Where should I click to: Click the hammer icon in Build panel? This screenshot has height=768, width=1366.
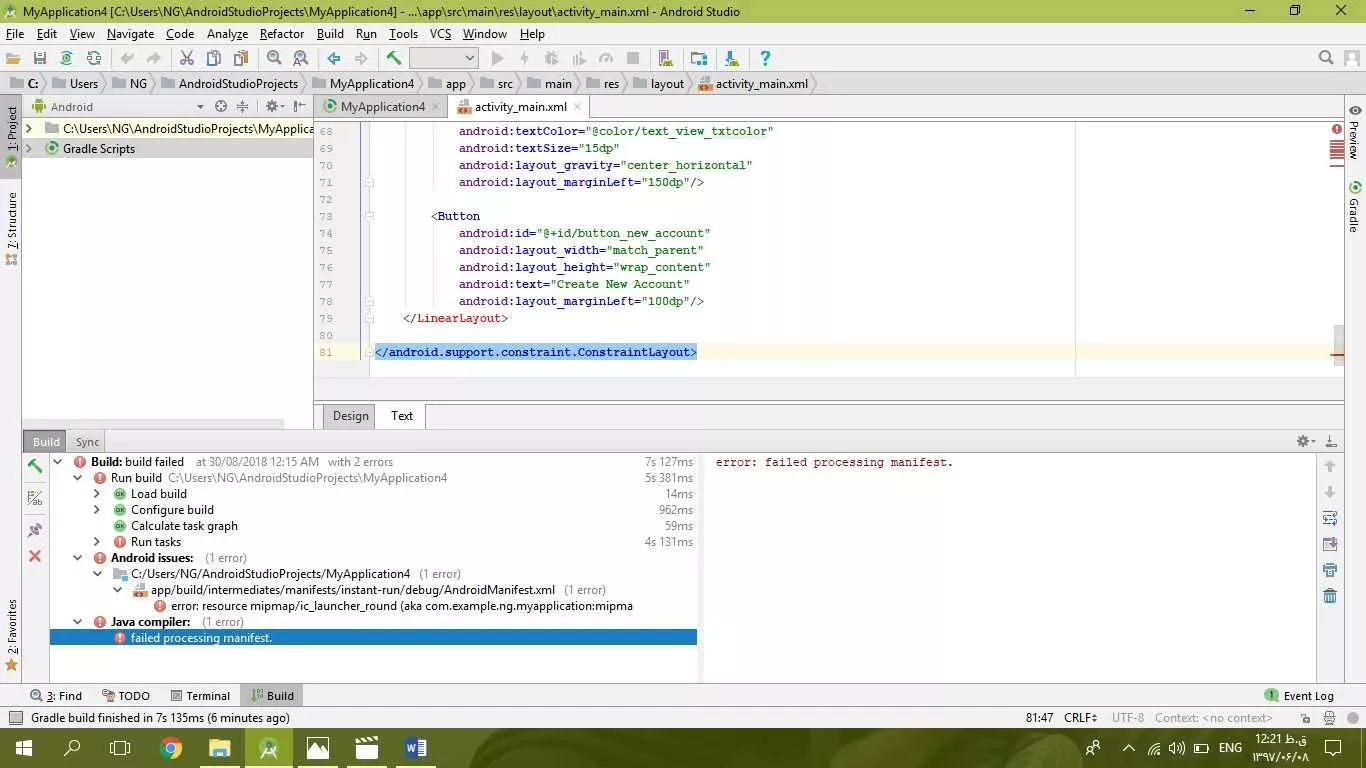pyautogui.click(x=35, y=466)
